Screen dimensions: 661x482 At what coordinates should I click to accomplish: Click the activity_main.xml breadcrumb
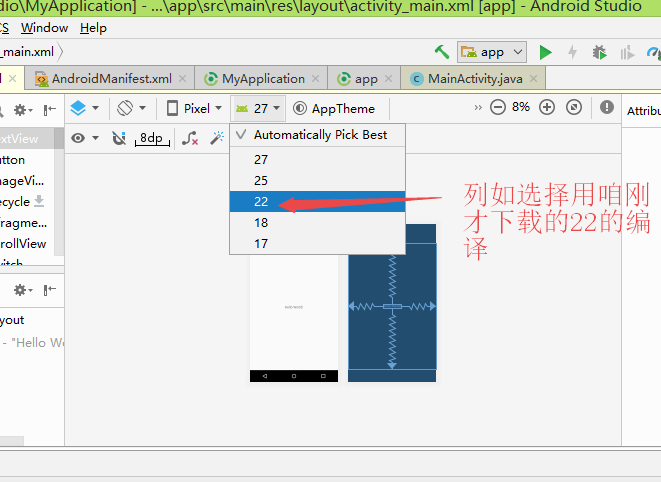coord(27,52)
